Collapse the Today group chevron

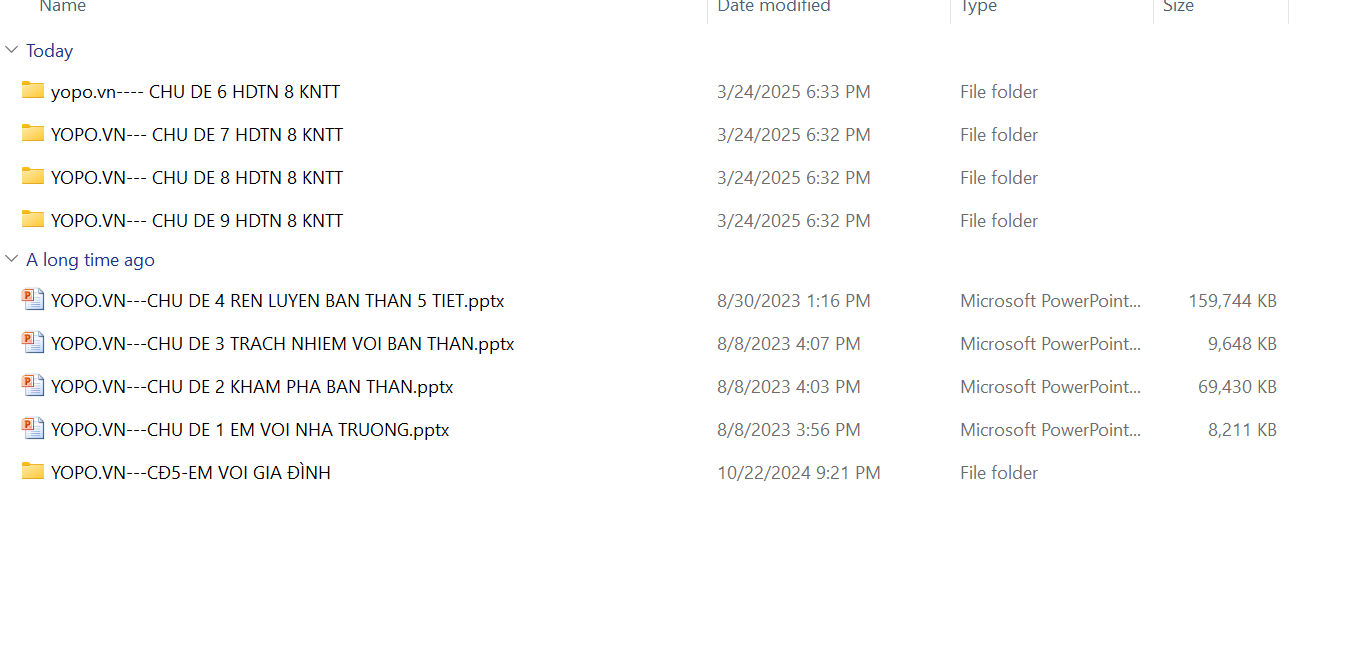click(12, 50)
